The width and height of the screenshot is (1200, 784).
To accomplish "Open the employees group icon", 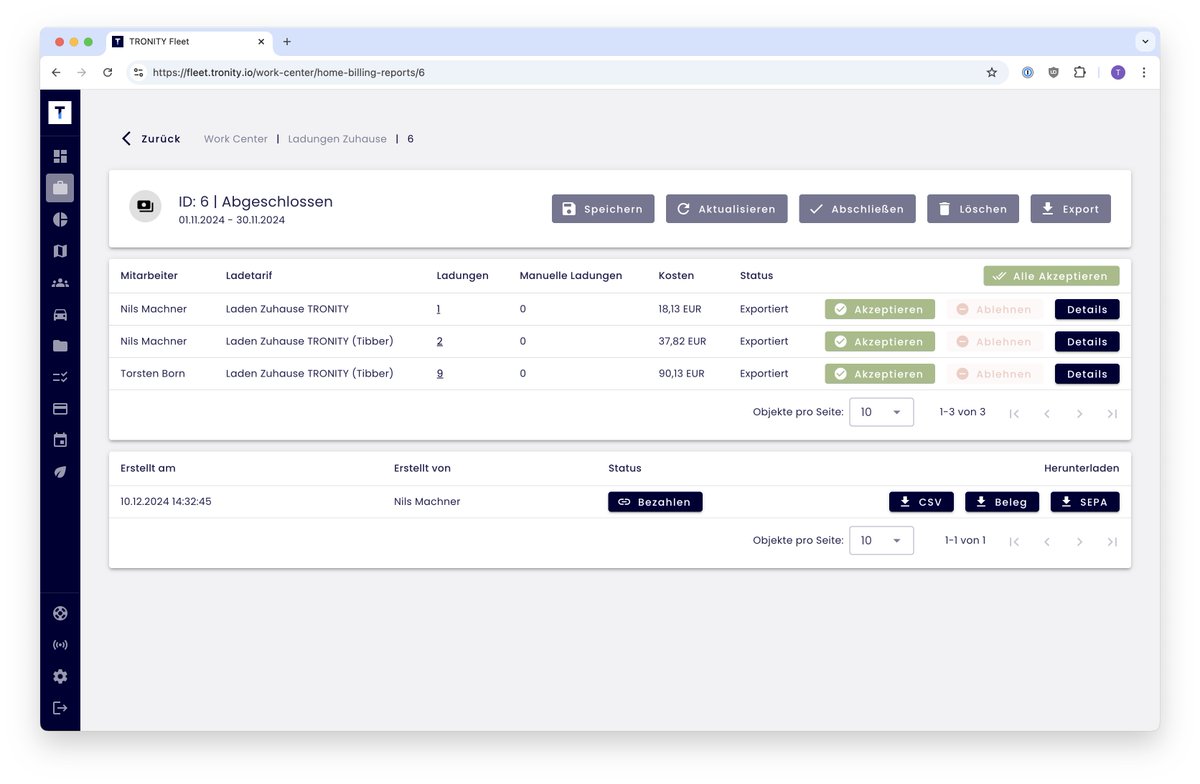I will [x=60, y=283].
